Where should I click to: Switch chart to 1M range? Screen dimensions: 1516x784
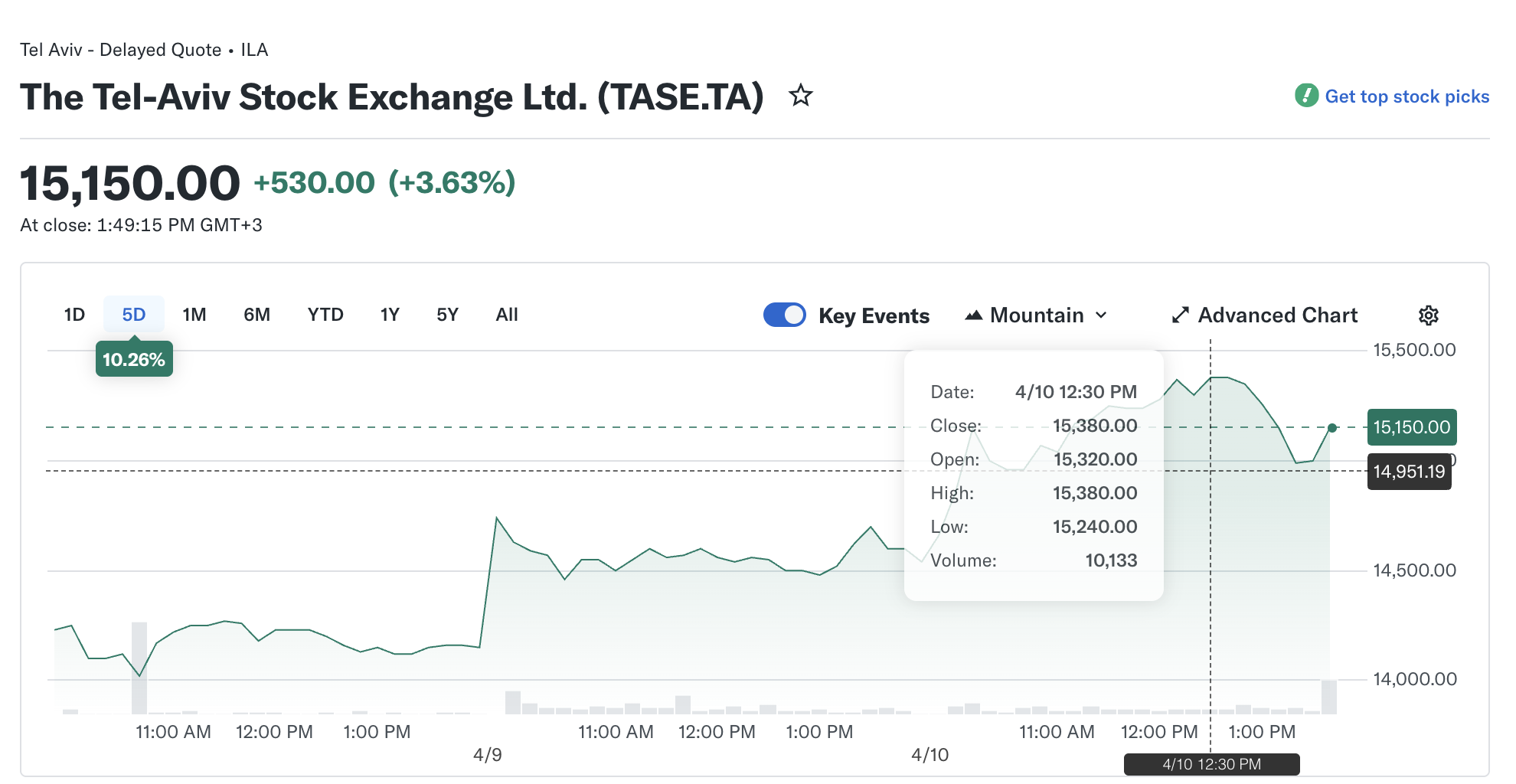[x=194, y=315]
